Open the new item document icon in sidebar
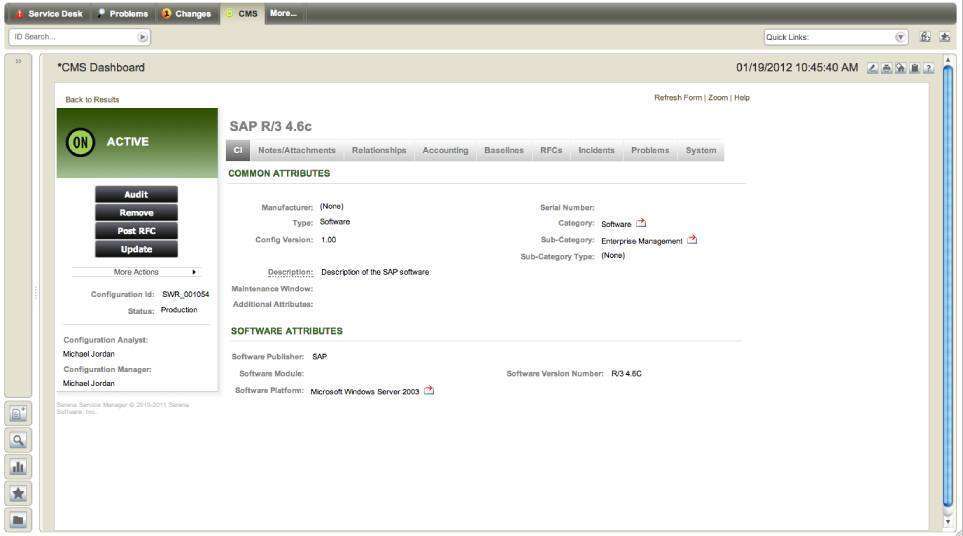Image resolution: width=963 pixels, height=536 pixels. [x=18, y=414]
